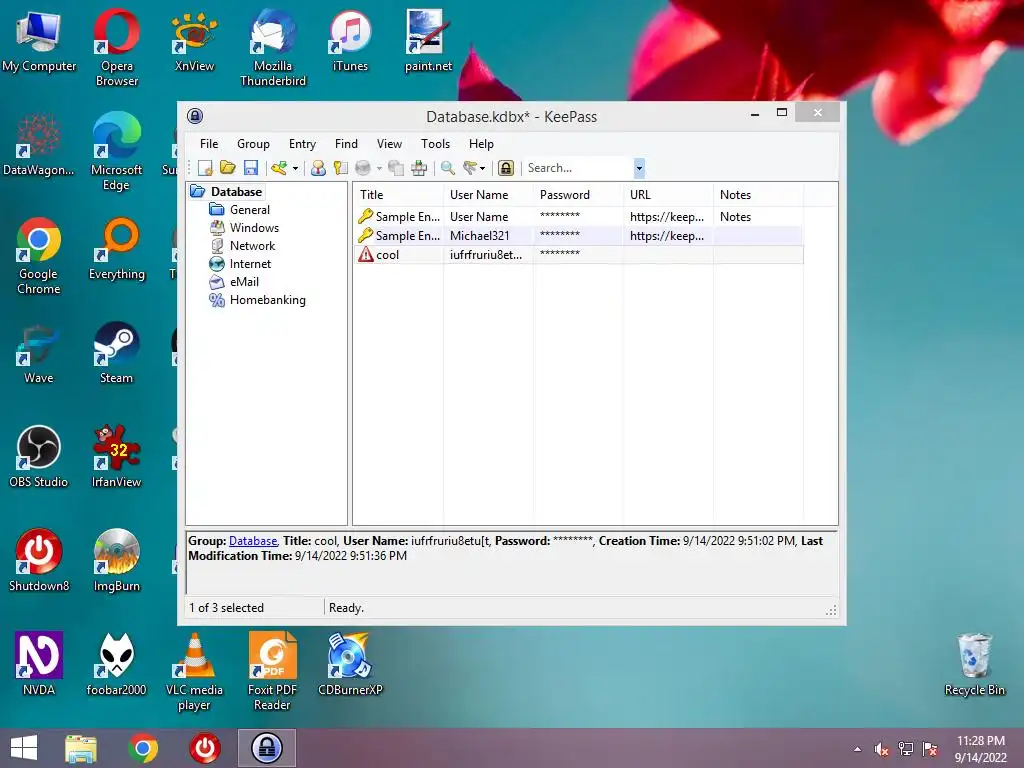The height and width of the screenshot is (768, 1024).
Task: Open the Add Entry dropdown arrow
Action: click(x=295, y=168)
